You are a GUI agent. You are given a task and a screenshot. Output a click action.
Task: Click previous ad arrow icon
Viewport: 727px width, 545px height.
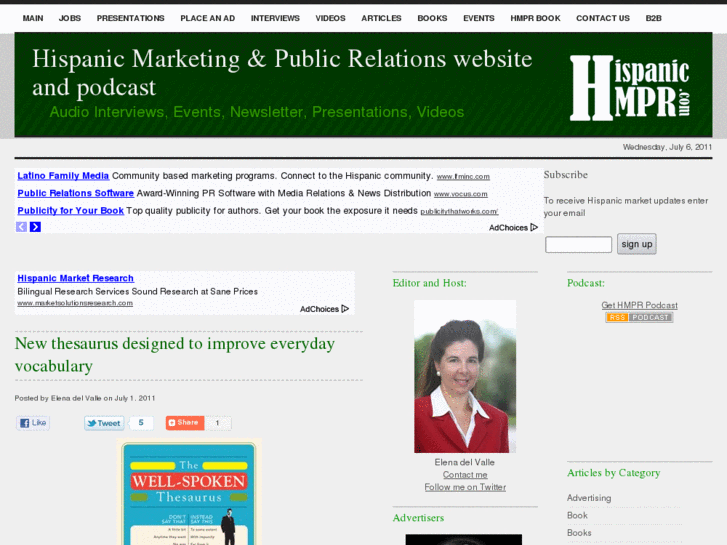coord(21,227)
